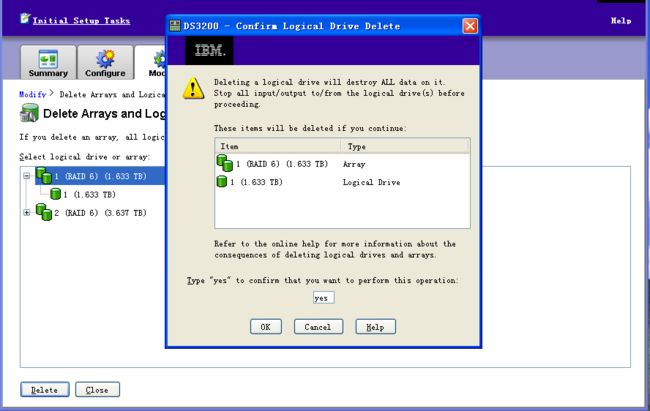Click the logical drive 1 cylinder icon in the tree

[55, 194]
